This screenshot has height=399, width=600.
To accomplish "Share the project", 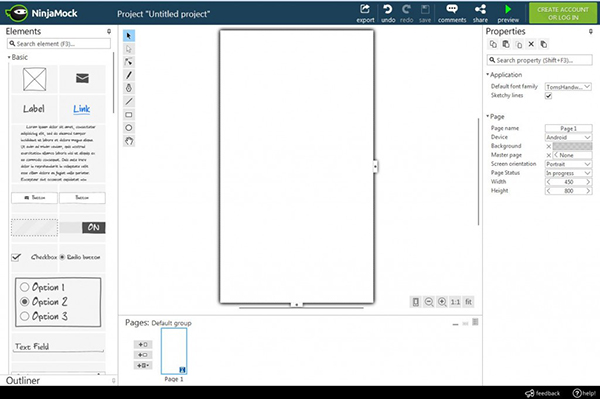I will [x=480, y=14].
